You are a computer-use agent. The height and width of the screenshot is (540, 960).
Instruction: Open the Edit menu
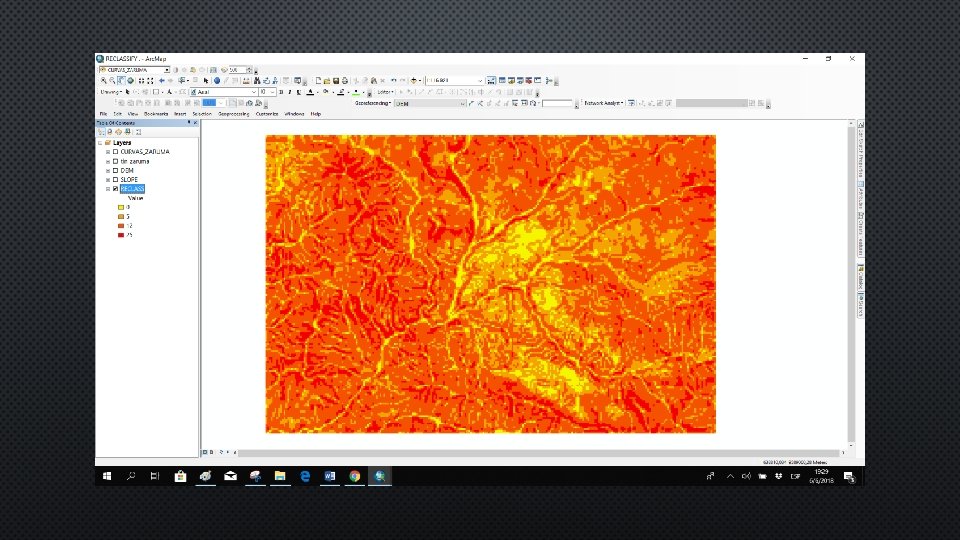pos(117,114)
